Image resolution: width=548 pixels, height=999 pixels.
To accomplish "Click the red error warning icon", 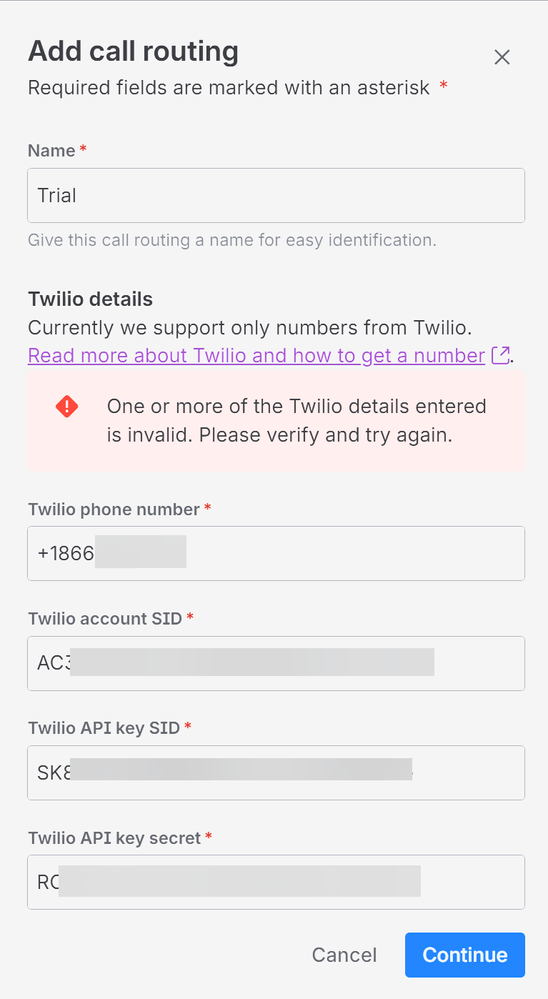I will [x=67, y=406].
